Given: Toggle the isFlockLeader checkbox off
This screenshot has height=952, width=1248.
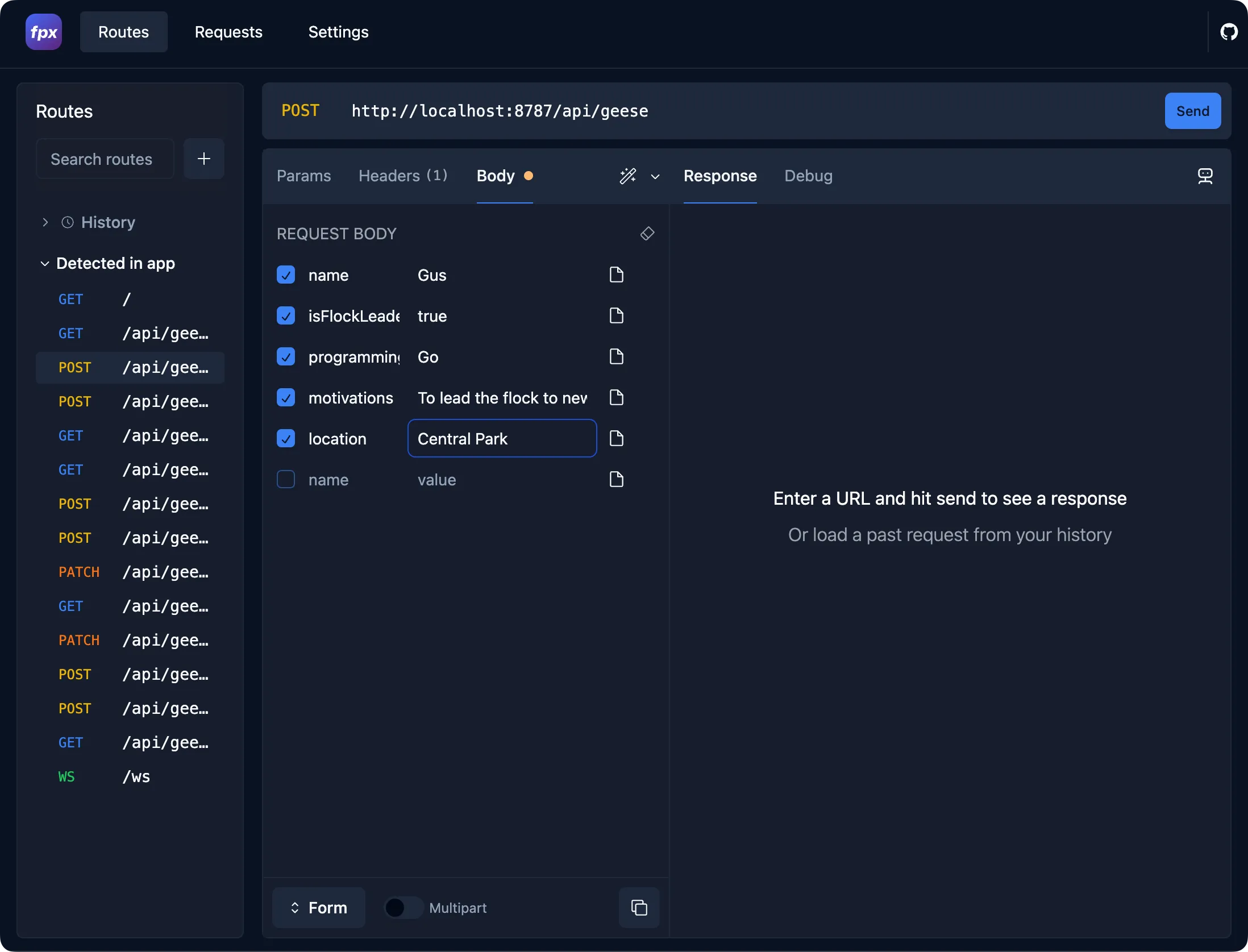Looking at the screenshot, I should click(285, 315).
